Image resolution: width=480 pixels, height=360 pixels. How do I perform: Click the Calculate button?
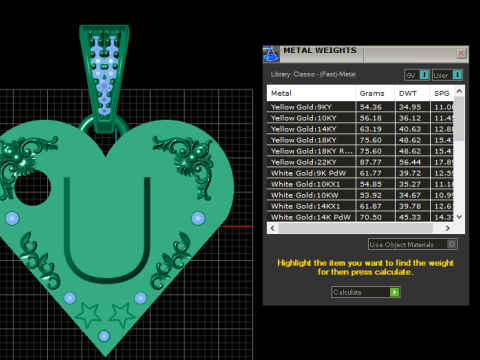tap(366, 292)
